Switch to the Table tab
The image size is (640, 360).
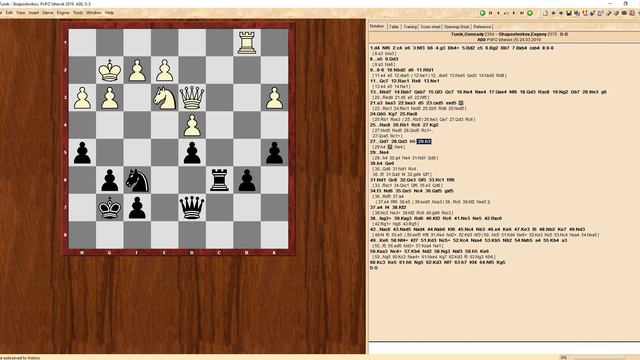coord(394,27)
